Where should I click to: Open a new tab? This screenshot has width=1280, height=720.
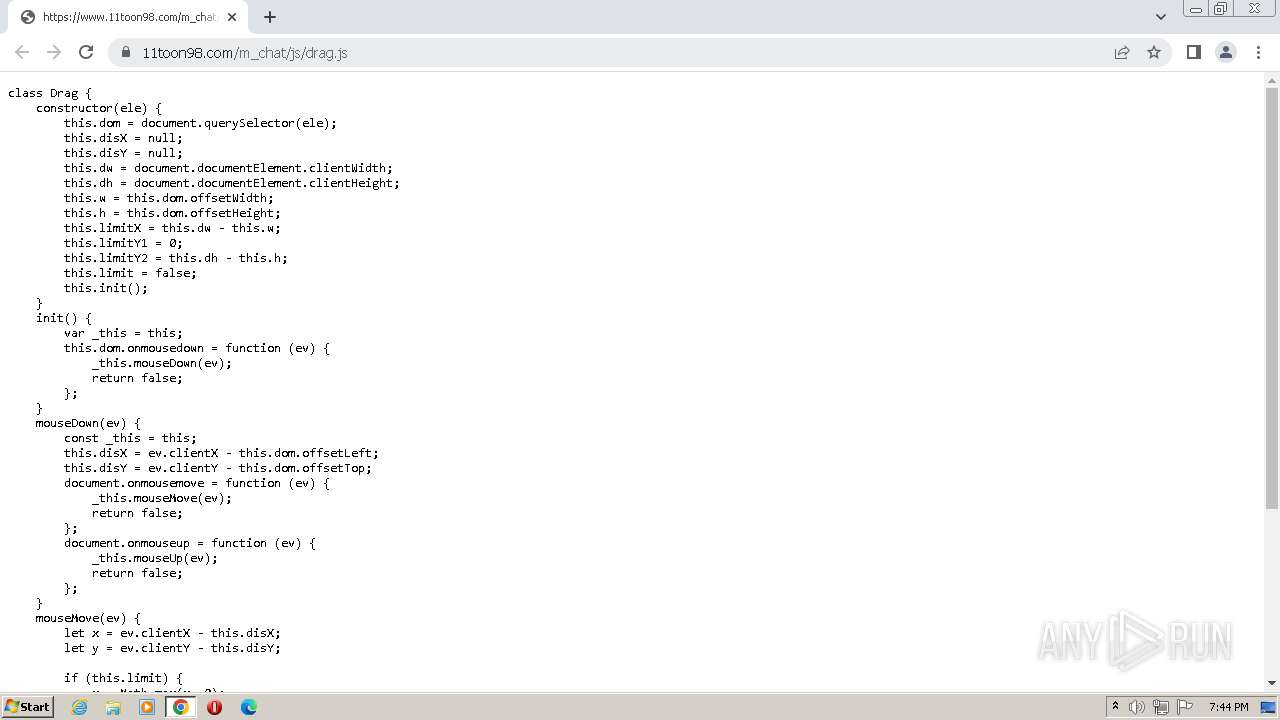tap(269, 17)
